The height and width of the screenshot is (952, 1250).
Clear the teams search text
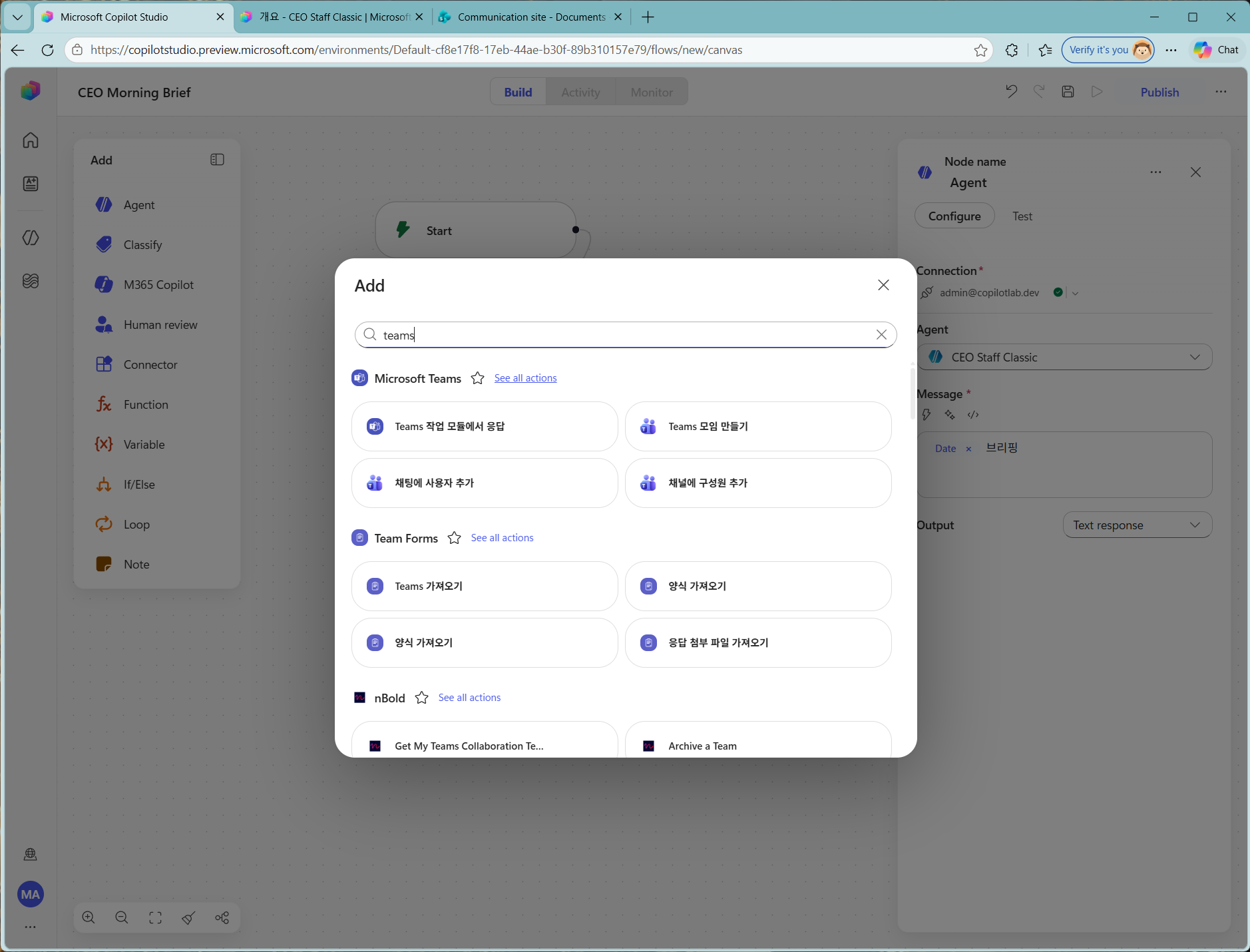881,335
